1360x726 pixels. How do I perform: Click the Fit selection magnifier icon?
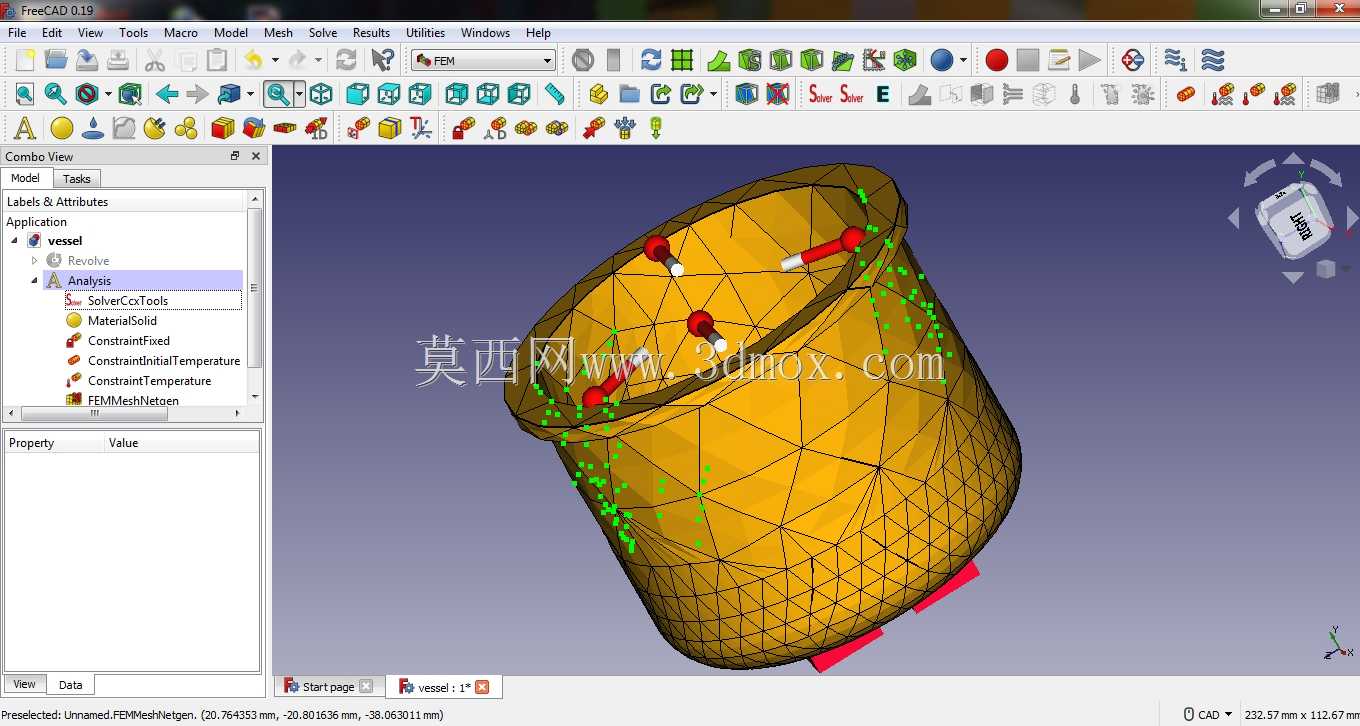[x=56, y=94]
